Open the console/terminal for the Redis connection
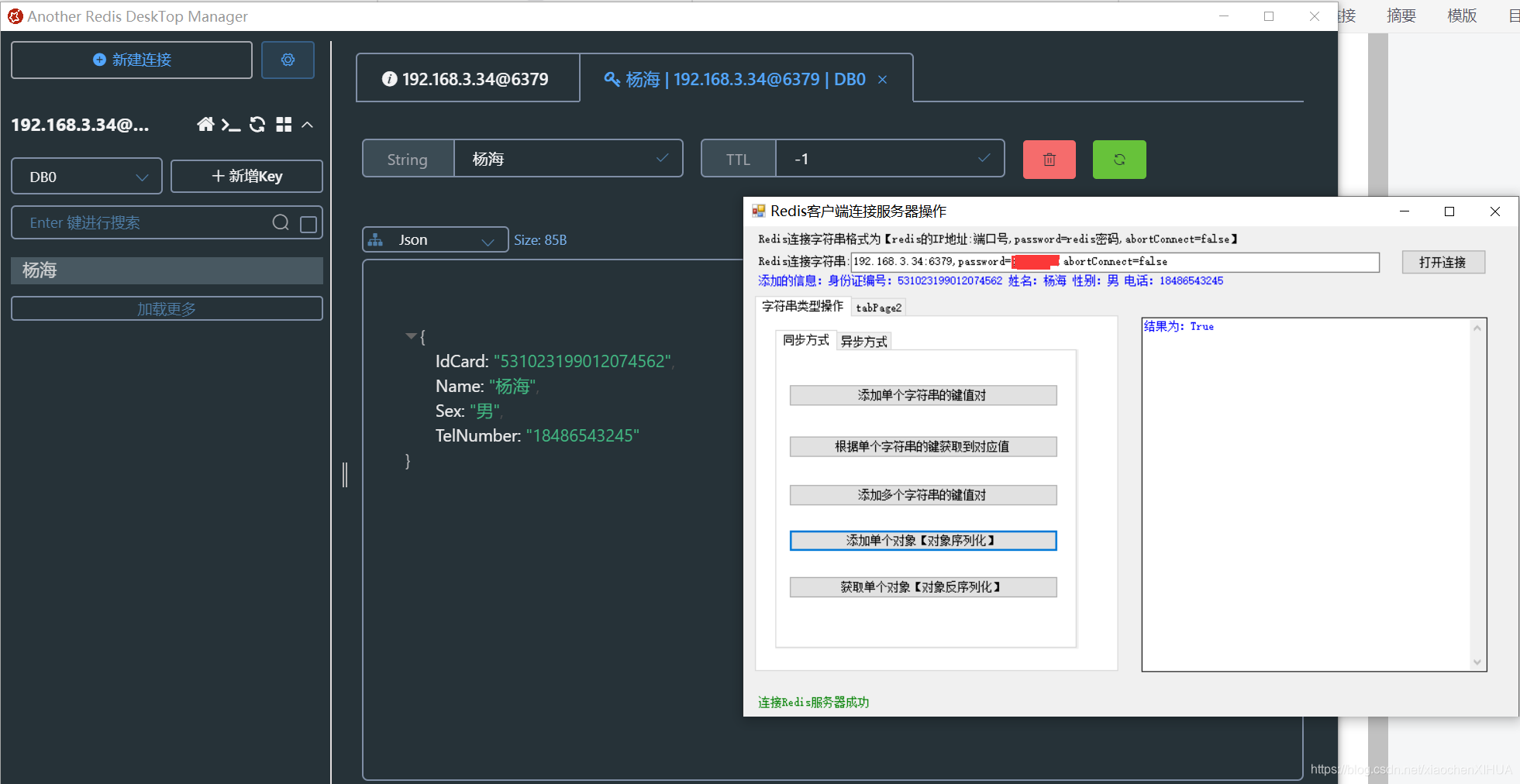1520x784 pixels. coord(232,124)
